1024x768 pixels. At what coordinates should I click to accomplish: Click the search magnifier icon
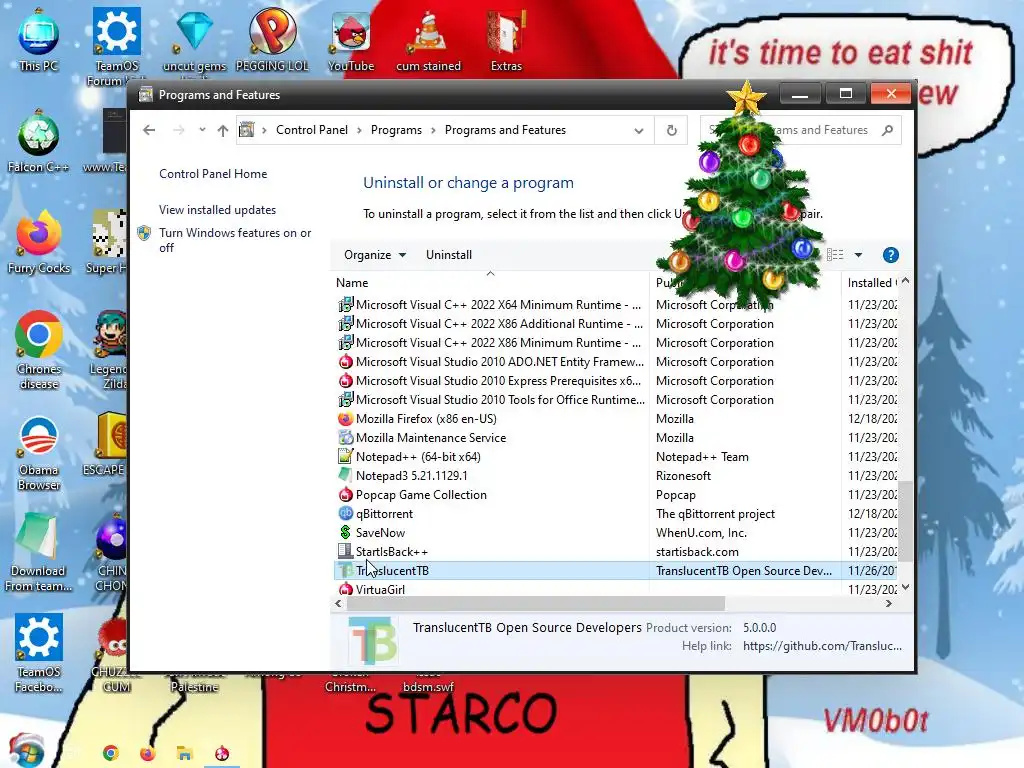(887, 130)
